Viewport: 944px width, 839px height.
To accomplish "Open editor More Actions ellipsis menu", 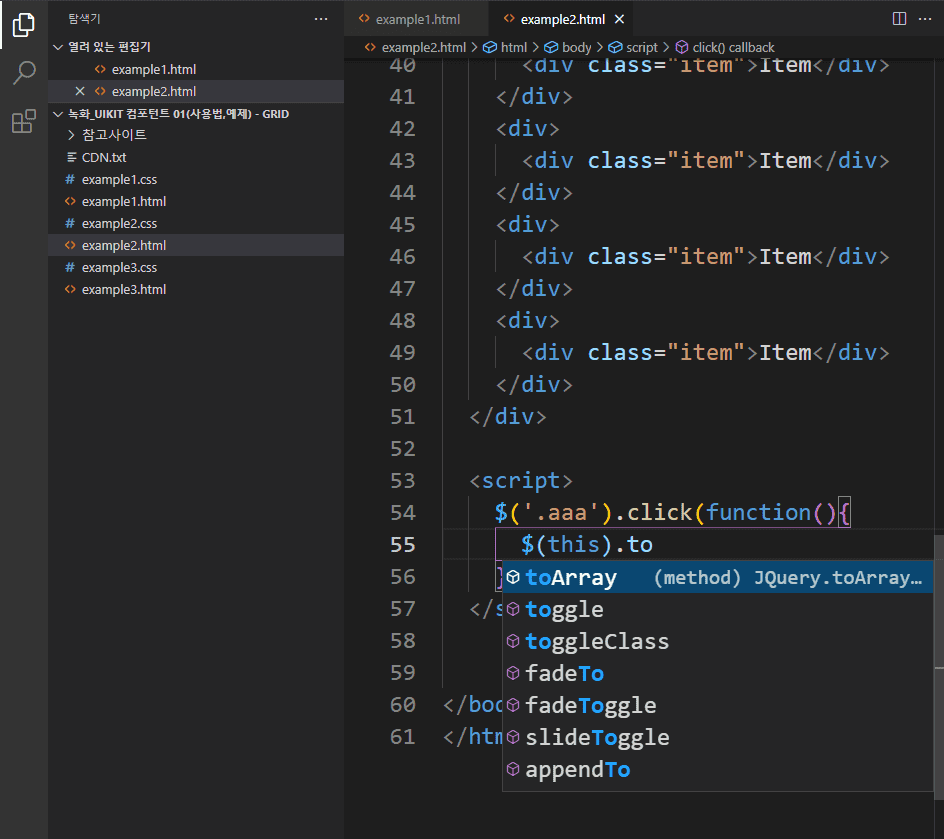I will [926, 19].
